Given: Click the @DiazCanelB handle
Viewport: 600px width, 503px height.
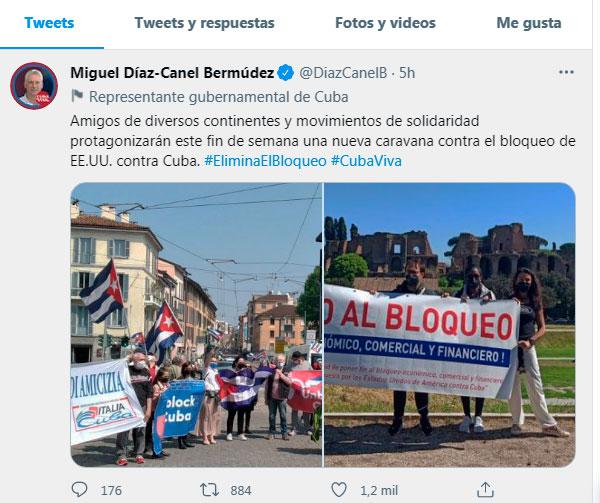Looking at the screenshot, I should (x=343, y=73).
